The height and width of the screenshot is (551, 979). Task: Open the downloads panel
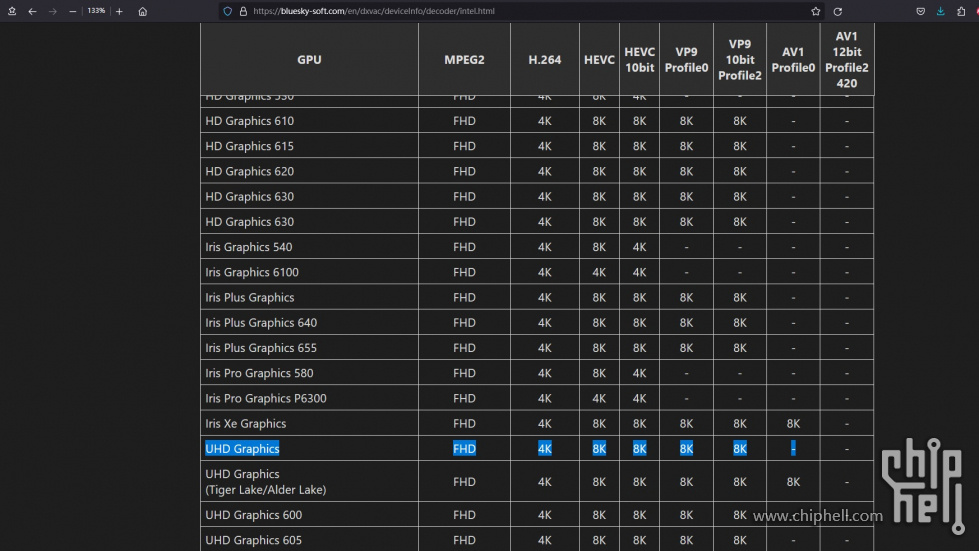pos(940,11)
